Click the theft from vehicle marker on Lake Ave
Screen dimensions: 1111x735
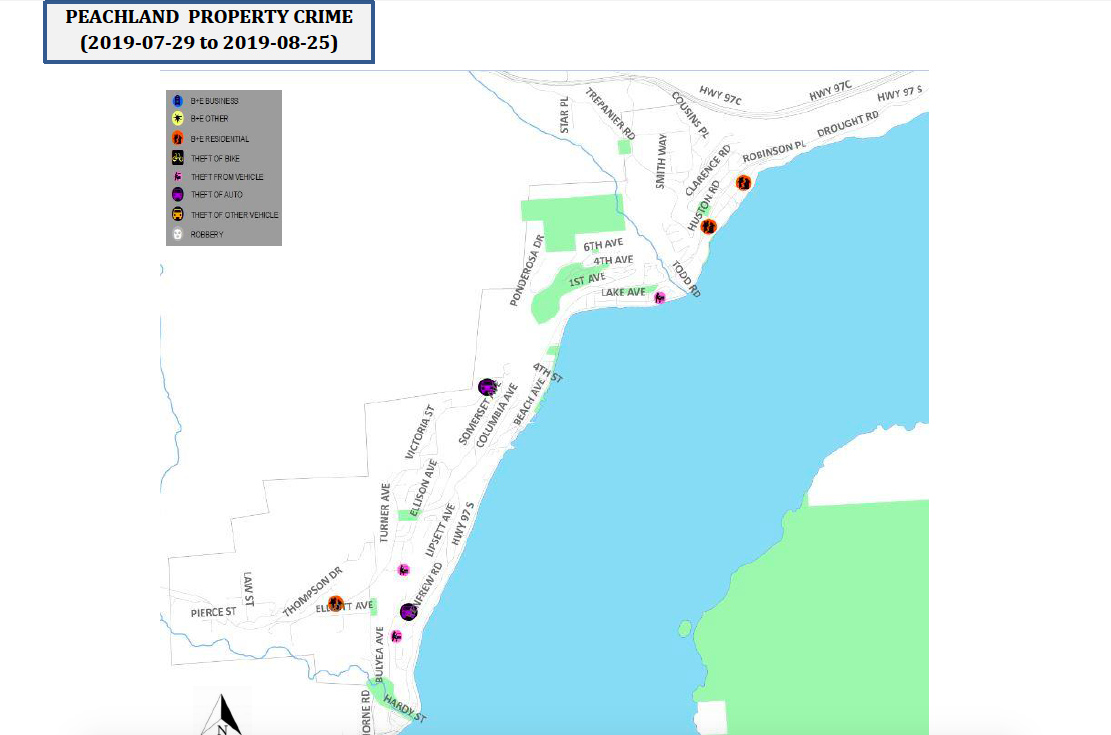(x=660, y=297)
